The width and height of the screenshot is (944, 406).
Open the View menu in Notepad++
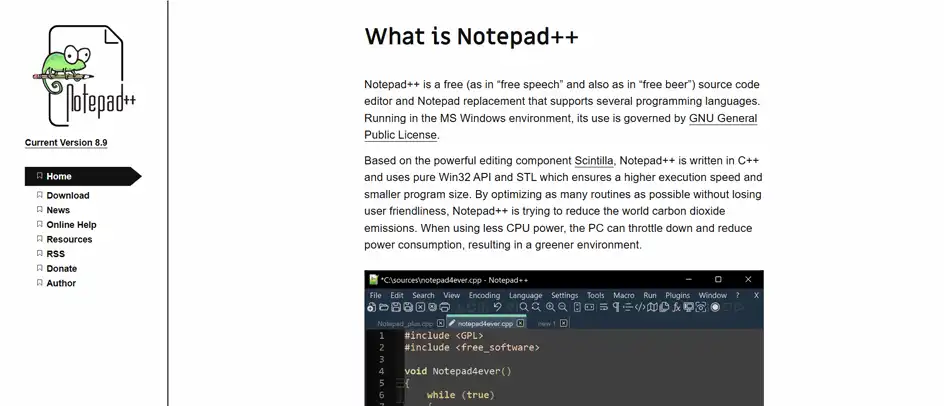coord(452,295)
